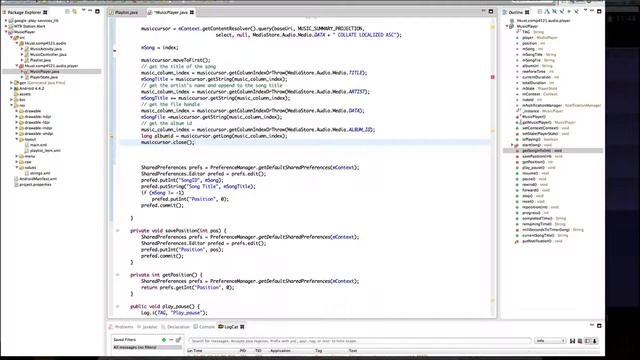This screenshot has height=360, width=640.
Task: Minimize the editor area
Action: pos(484,11)
